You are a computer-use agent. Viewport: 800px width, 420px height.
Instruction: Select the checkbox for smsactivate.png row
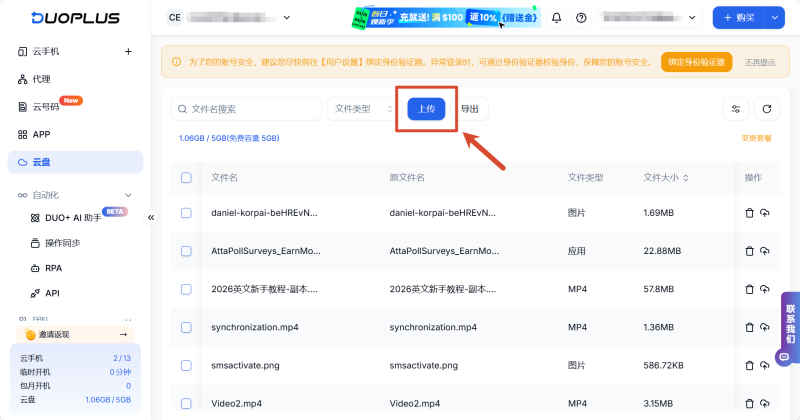[x=186, y=365]
